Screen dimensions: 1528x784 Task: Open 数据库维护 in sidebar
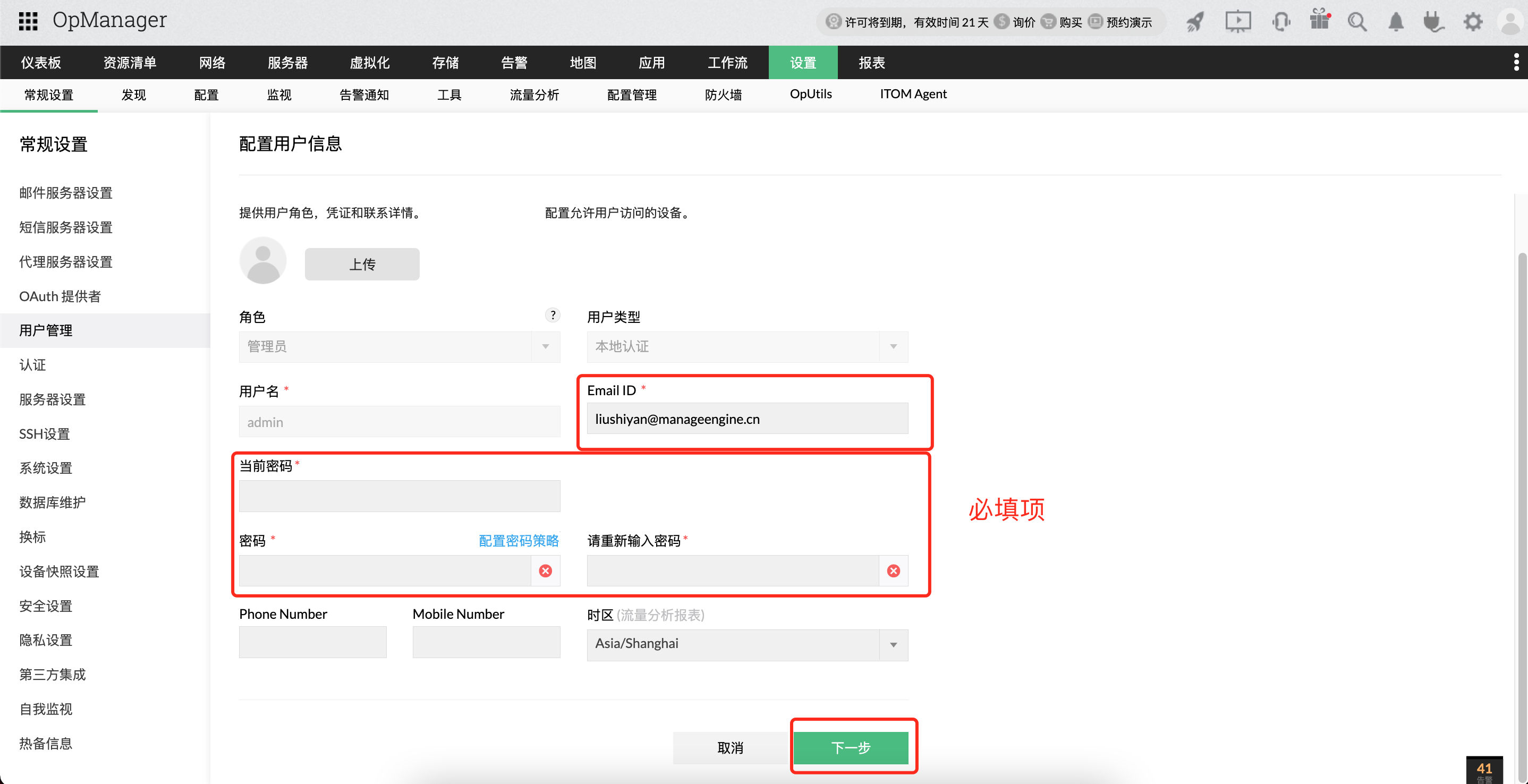tap(52, 502)
